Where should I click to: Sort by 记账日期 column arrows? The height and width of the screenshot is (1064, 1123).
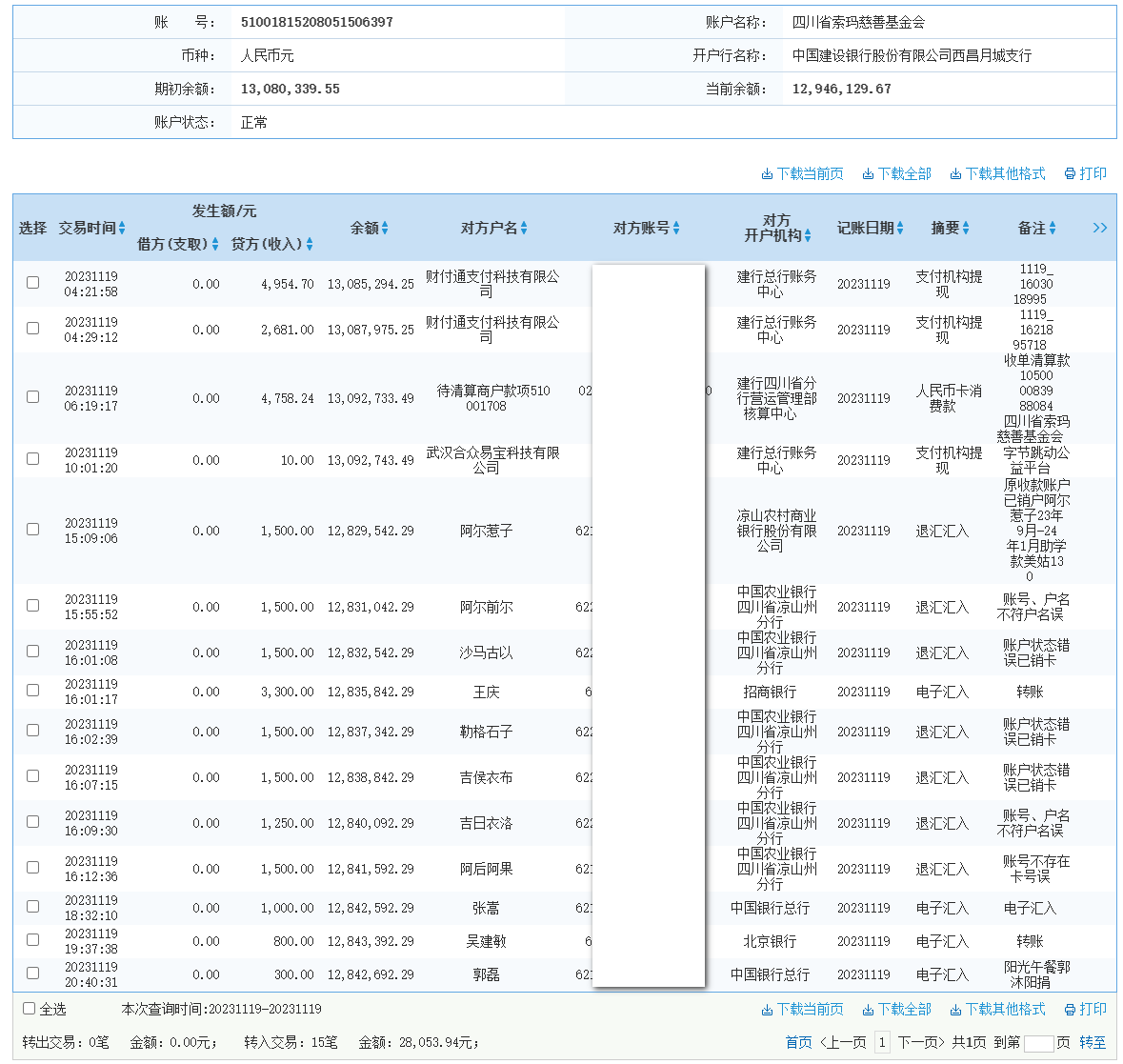click(x=900, y=228)
